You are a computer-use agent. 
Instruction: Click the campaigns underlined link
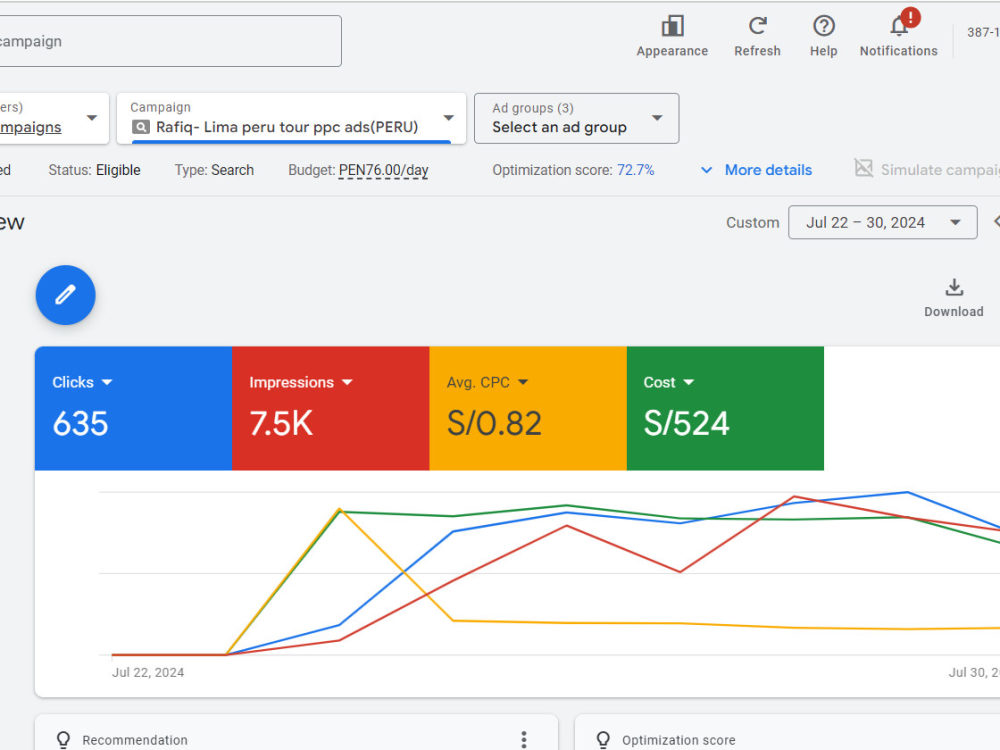click(x=31, y=128)
